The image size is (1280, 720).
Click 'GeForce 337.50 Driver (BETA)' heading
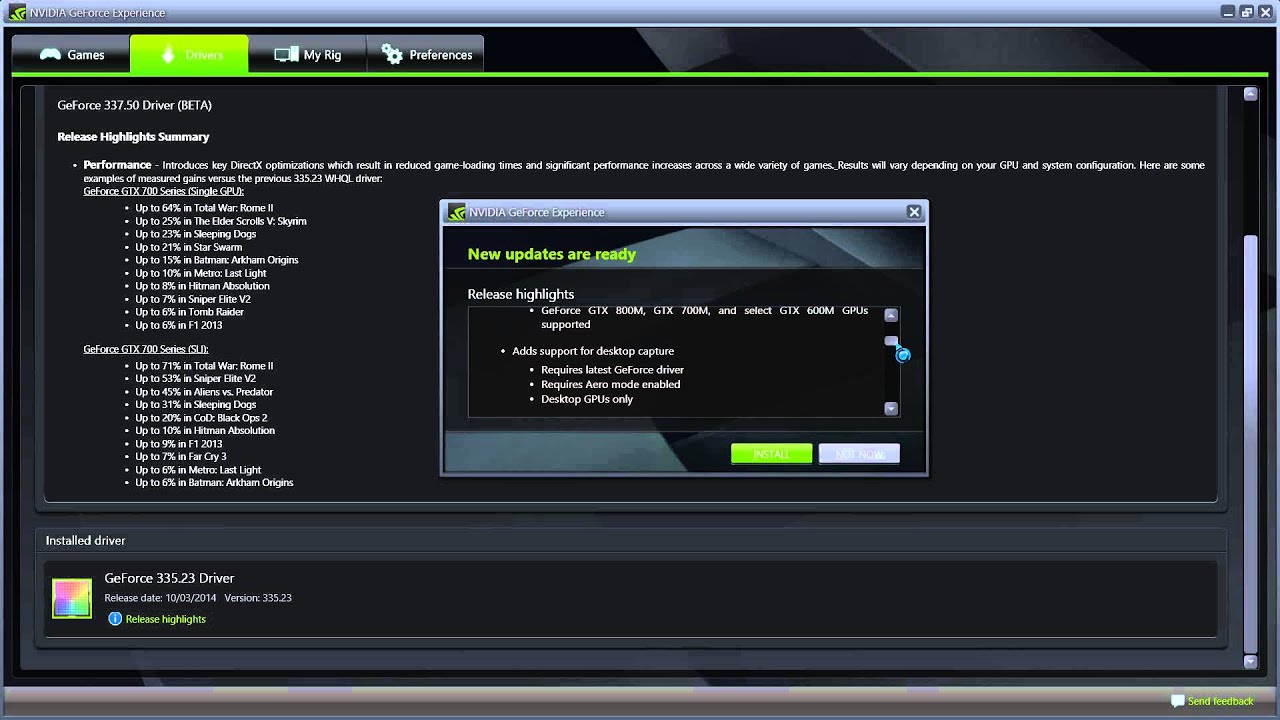(134, 105)
